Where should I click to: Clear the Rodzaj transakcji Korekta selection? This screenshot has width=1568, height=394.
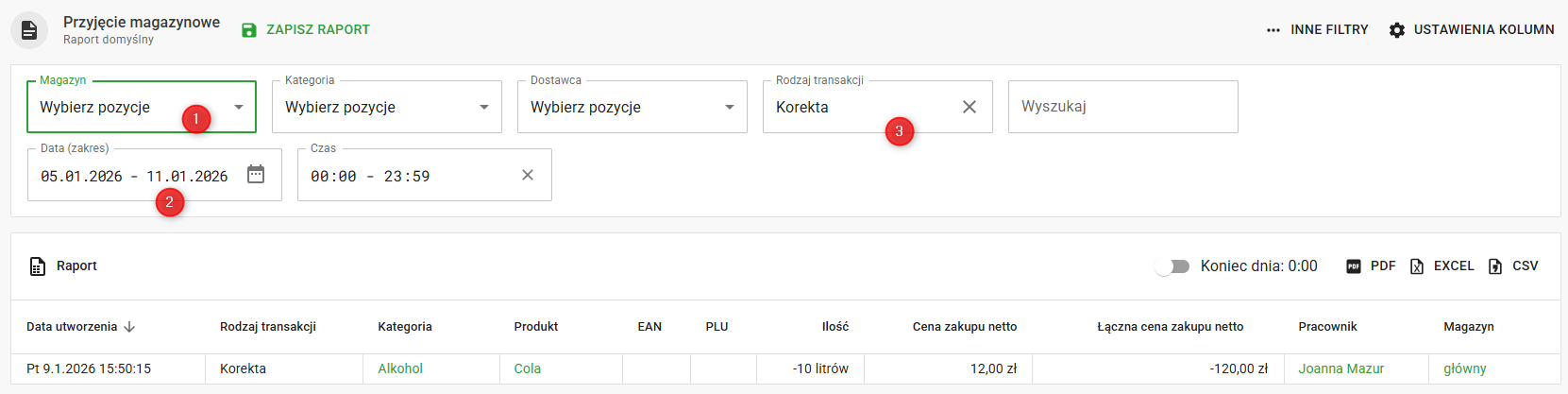(969, 107)
